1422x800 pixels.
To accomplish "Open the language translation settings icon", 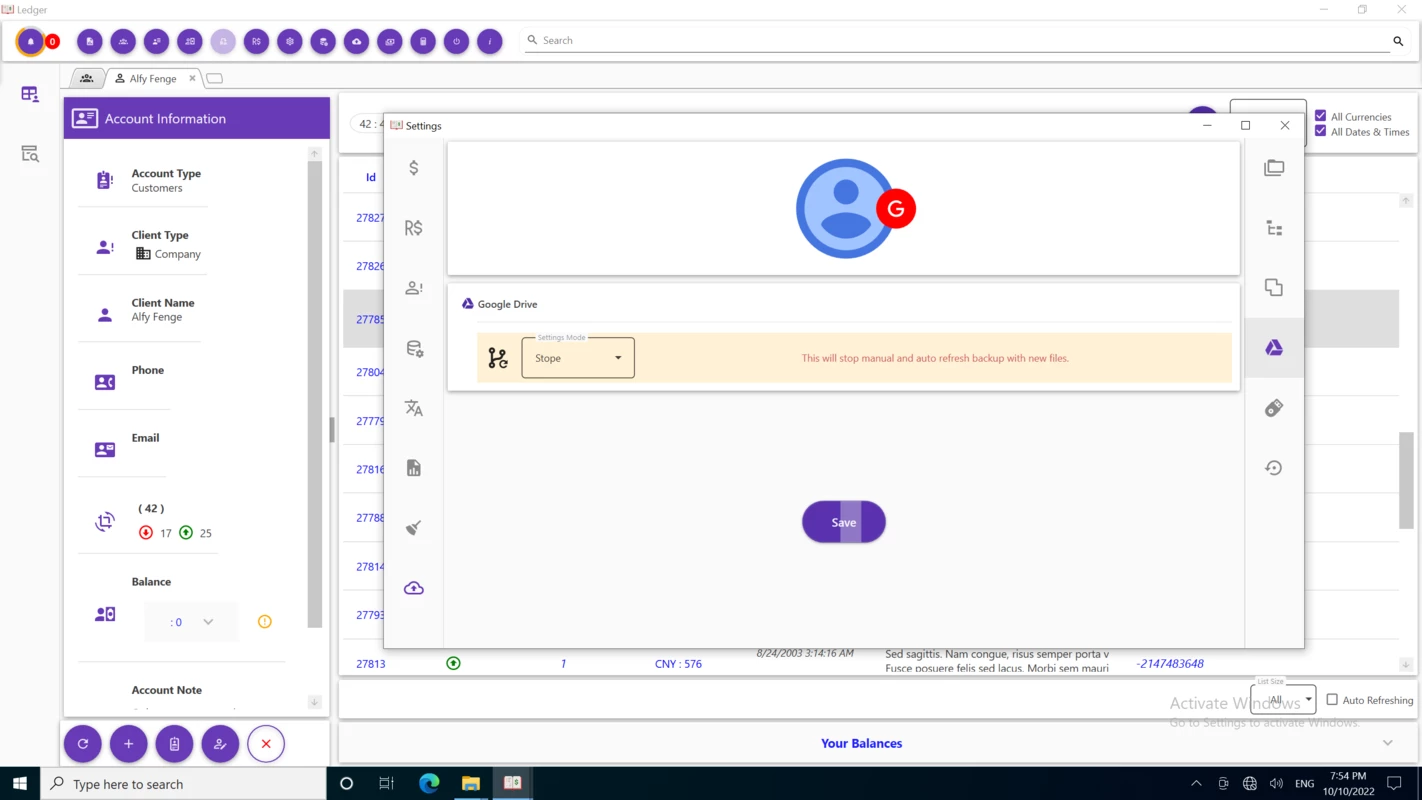I will pos(414,408).
